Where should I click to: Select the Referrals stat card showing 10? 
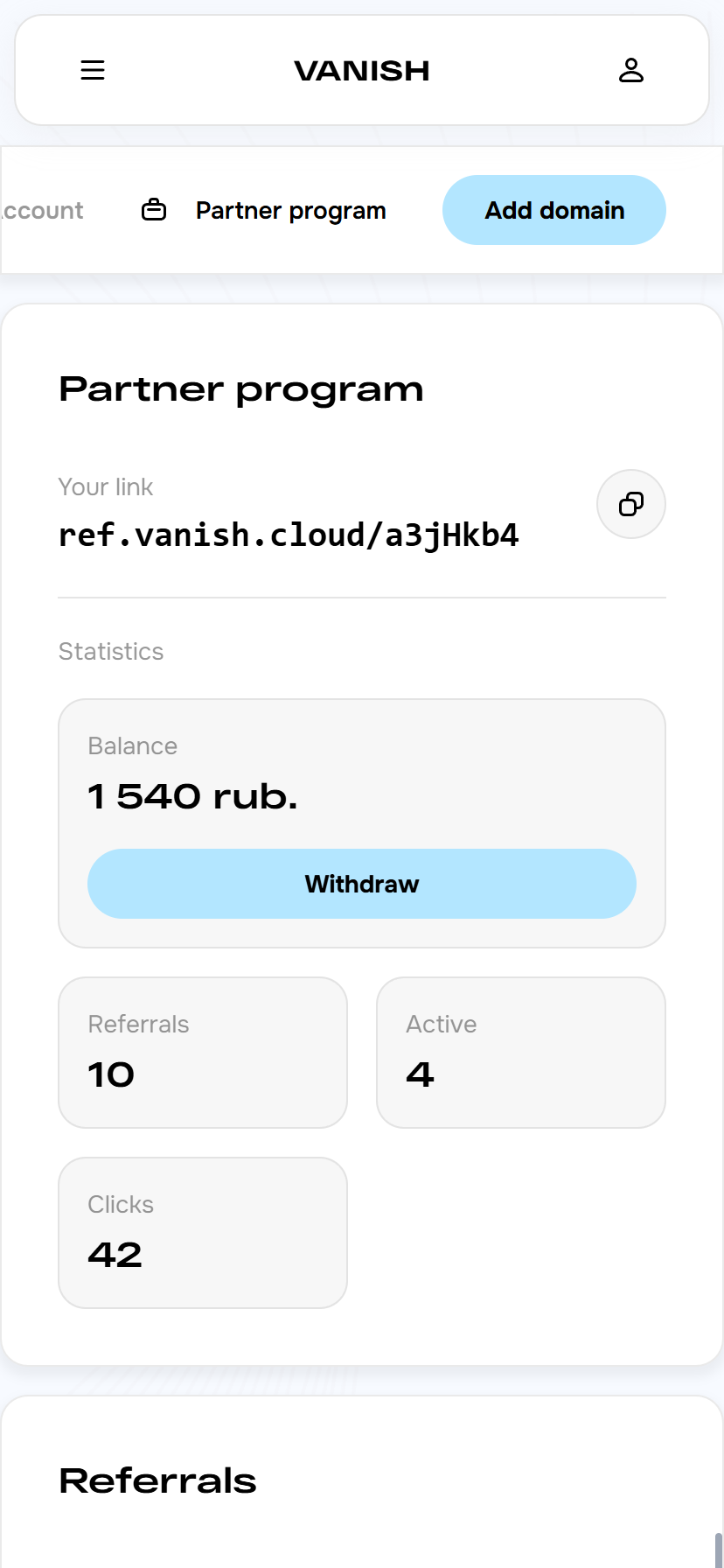click(202, 1052)
